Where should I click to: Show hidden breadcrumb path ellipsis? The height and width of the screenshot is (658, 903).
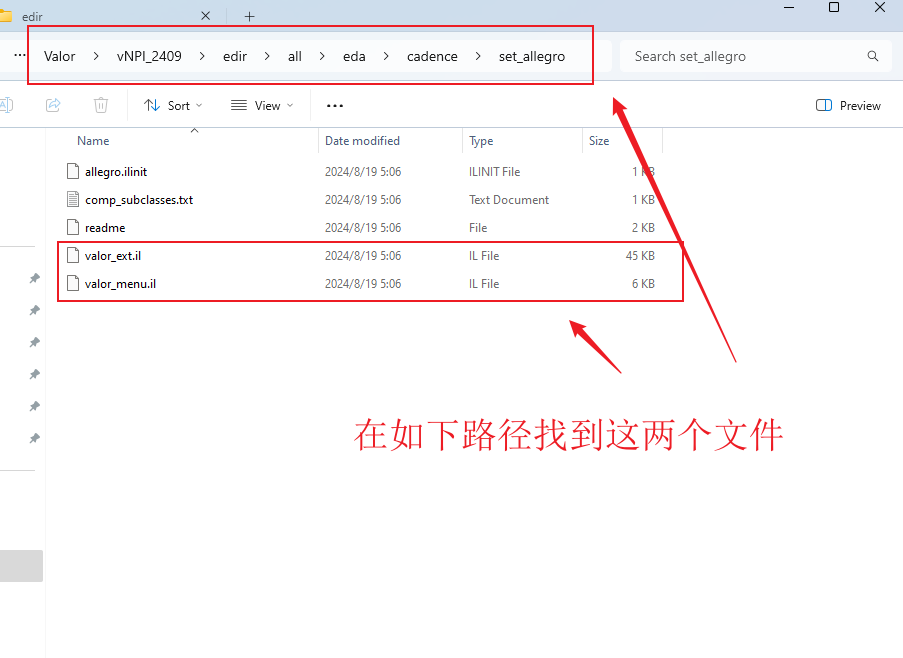click(x=20, y=56)
